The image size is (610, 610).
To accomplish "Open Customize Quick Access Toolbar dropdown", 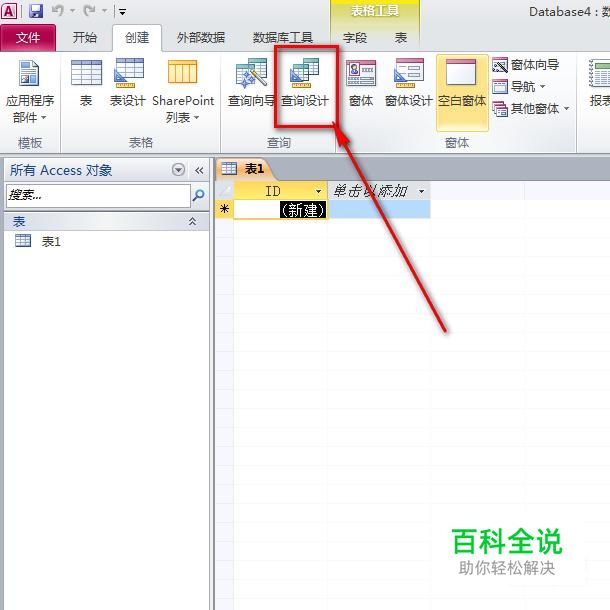I will point(122,12).
